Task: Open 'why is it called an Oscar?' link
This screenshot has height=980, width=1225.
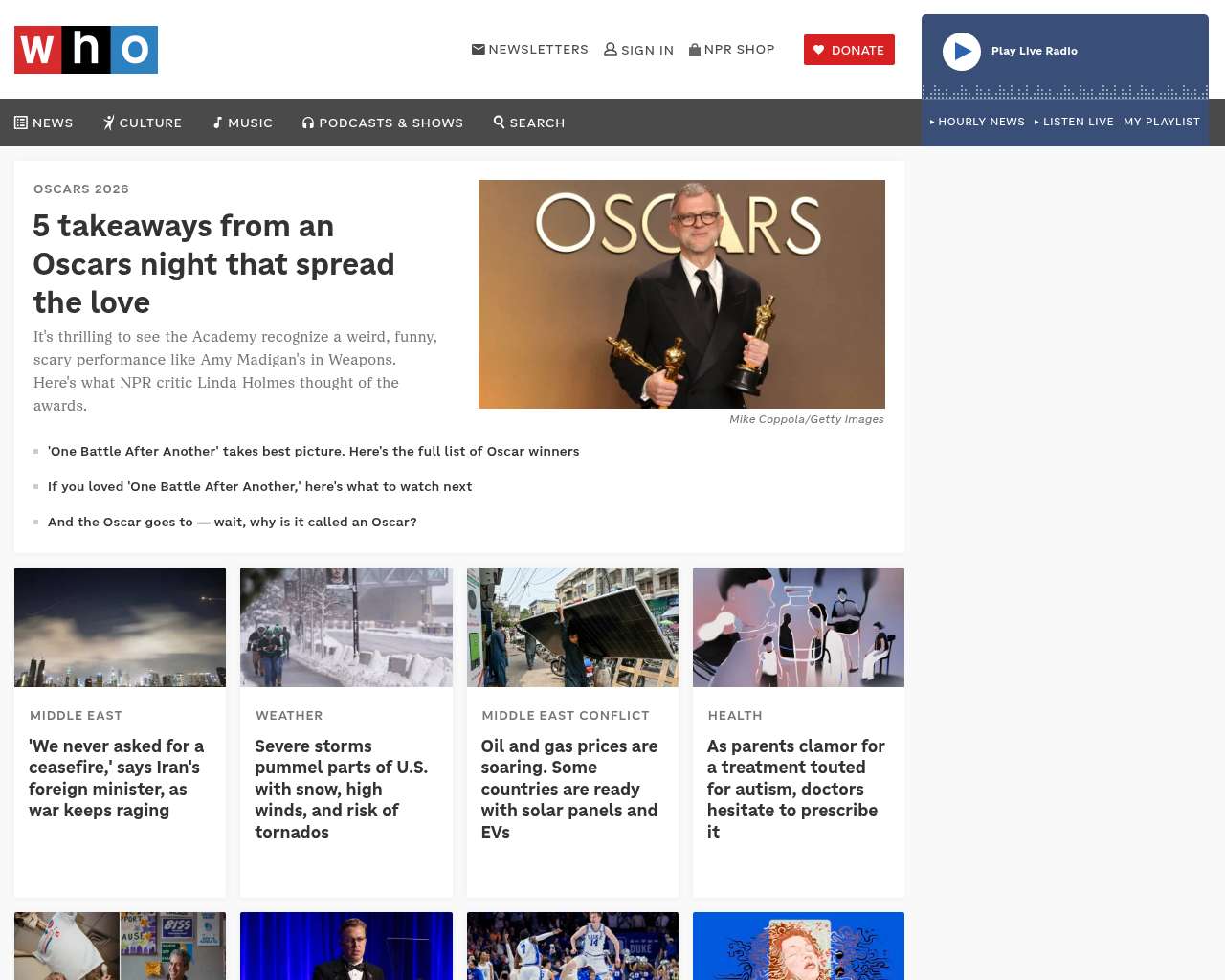Action: [233, 522]
